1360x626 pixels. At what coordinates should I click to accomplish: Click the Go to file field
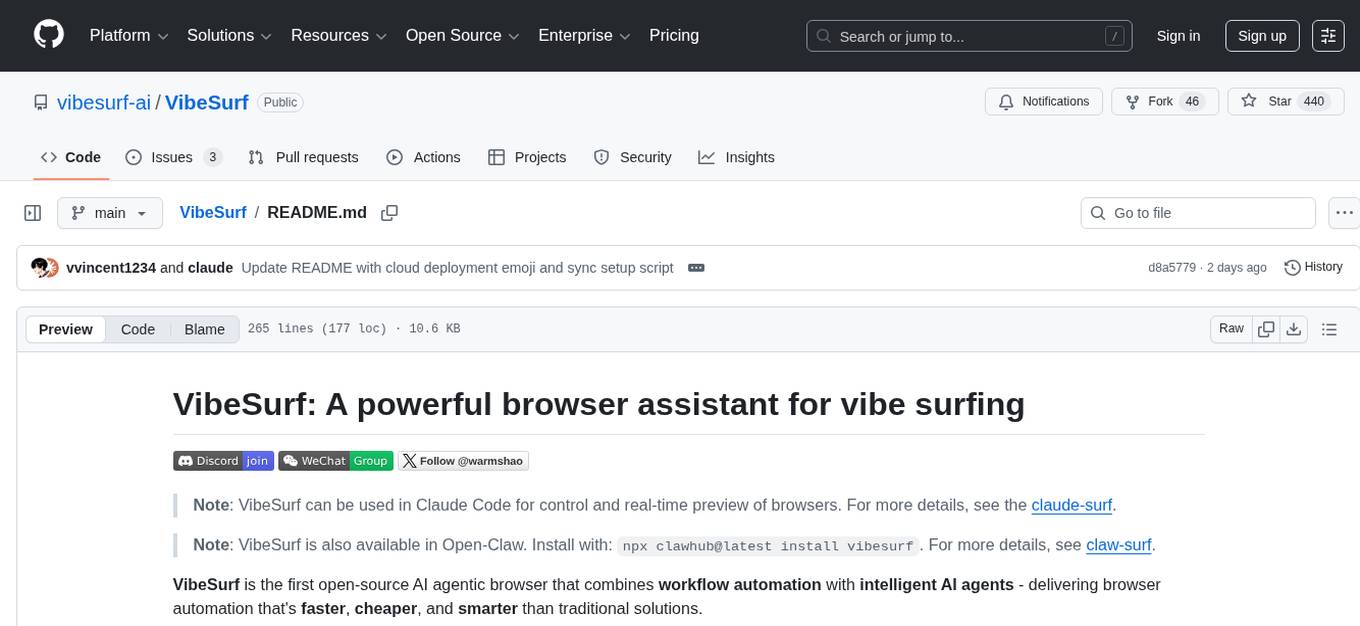[1197, 212]
